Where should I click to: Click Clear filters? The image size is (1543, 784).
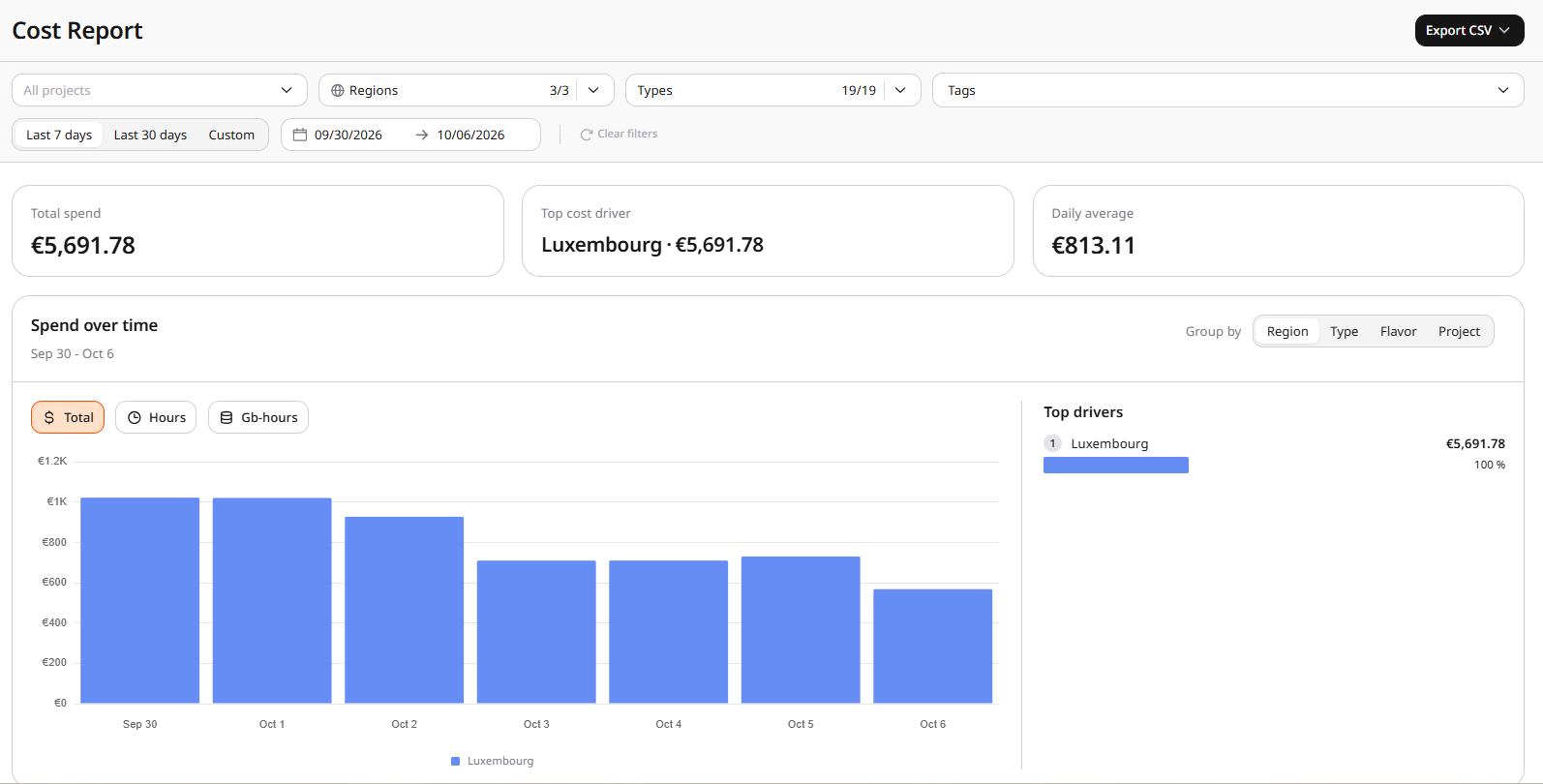click(x=619, y=134)
